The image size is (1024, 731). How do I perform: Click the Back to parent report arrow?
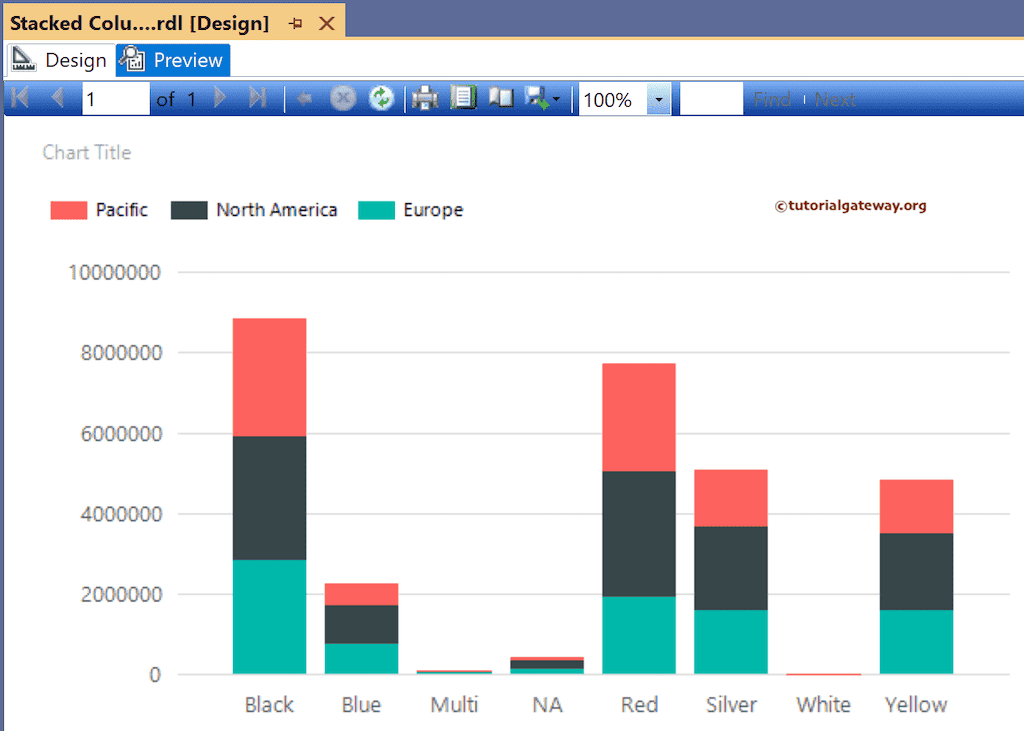[307, 97]
